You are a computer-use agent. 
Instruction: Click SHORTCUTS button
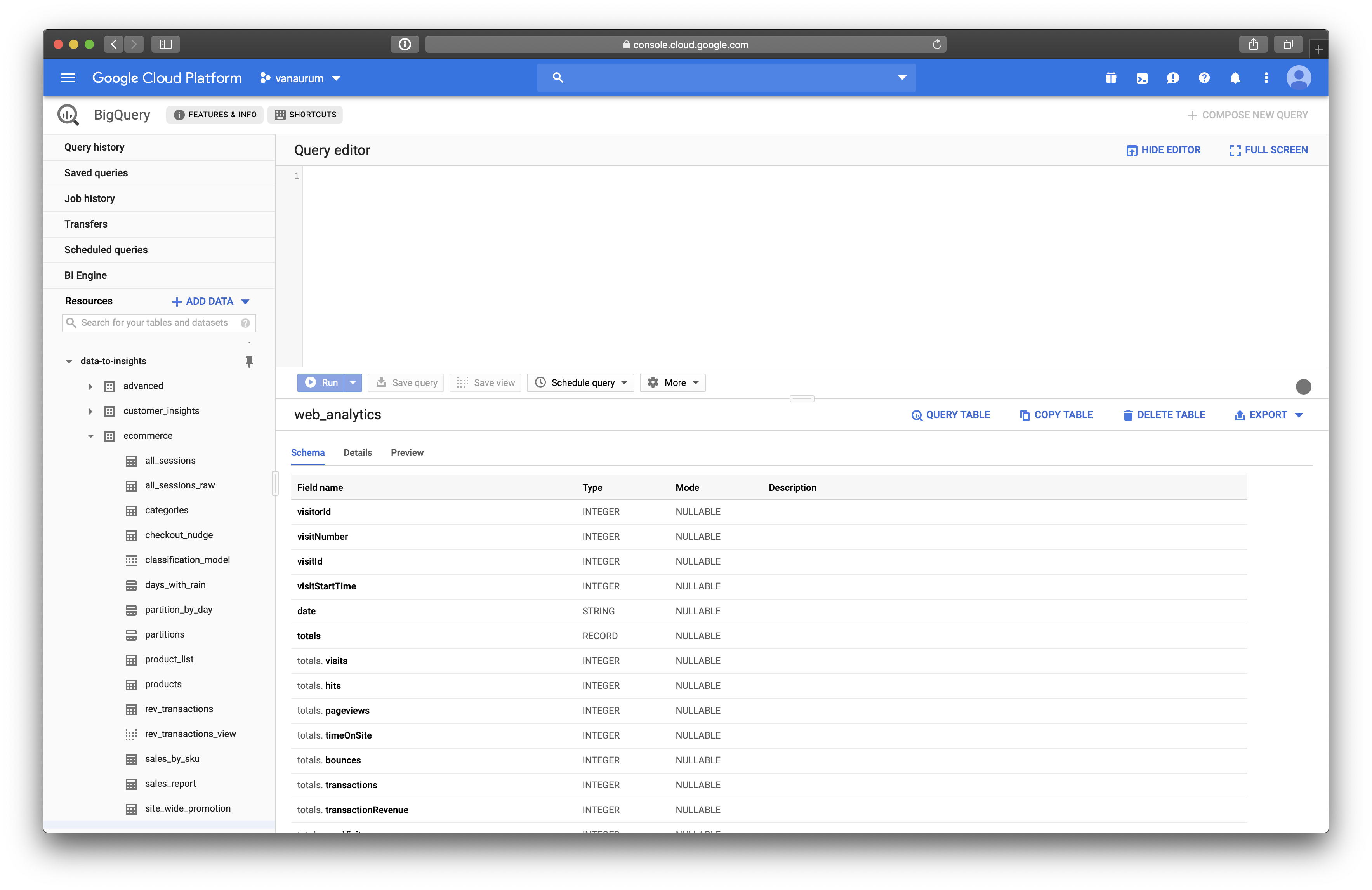[x=305, y=115]
